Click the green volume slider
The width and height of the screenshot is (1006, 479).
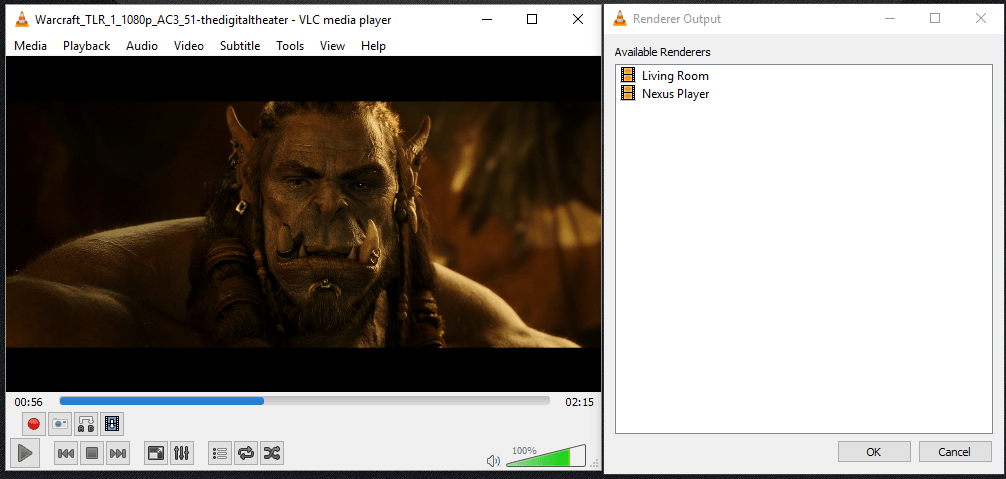point(547,457)
